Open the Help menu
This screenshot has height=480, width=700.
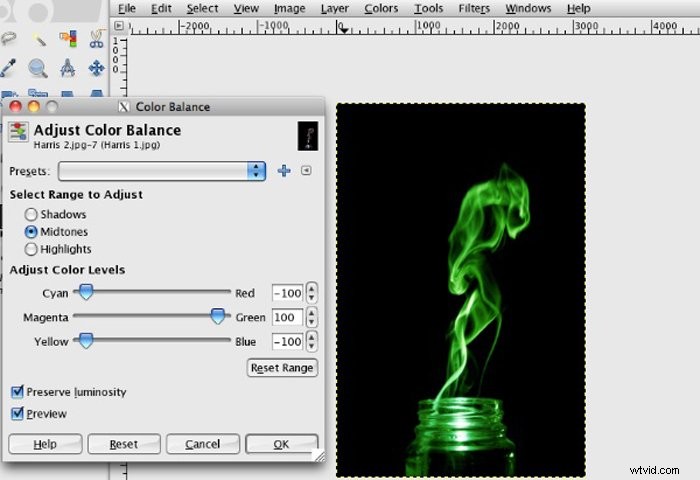click(579, 8)
